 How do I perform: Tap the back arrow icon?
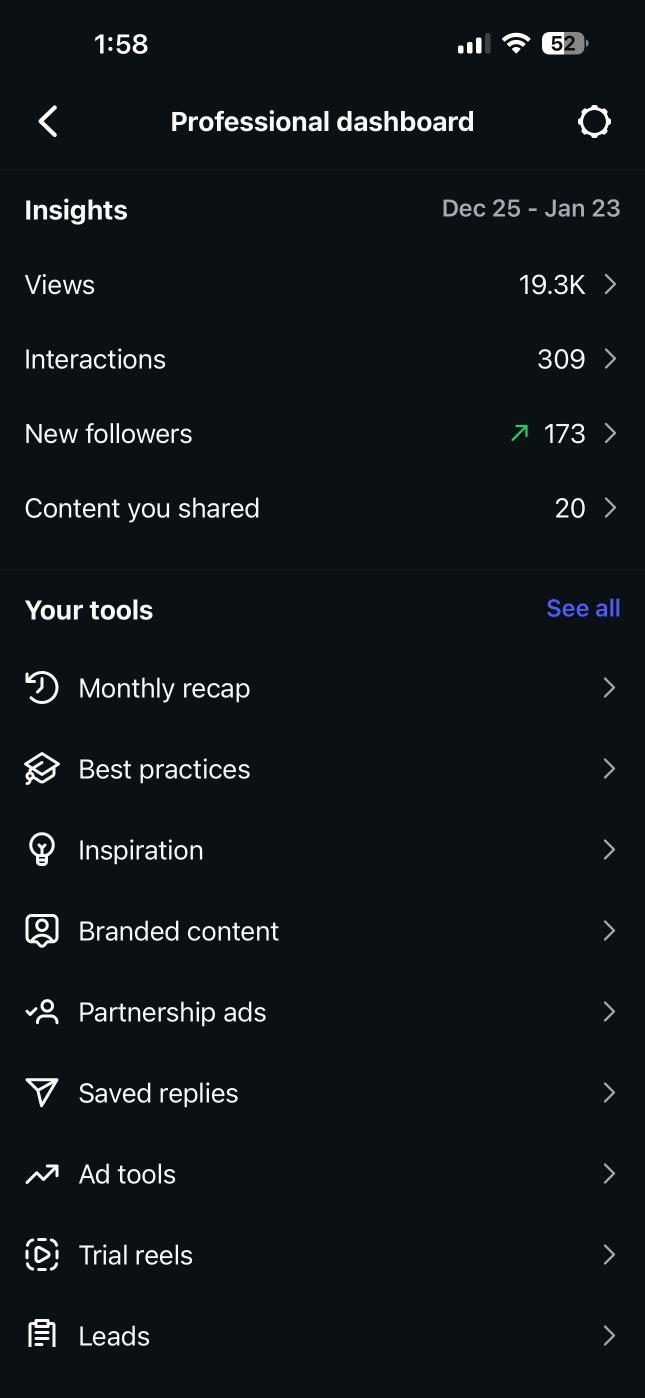48,122
